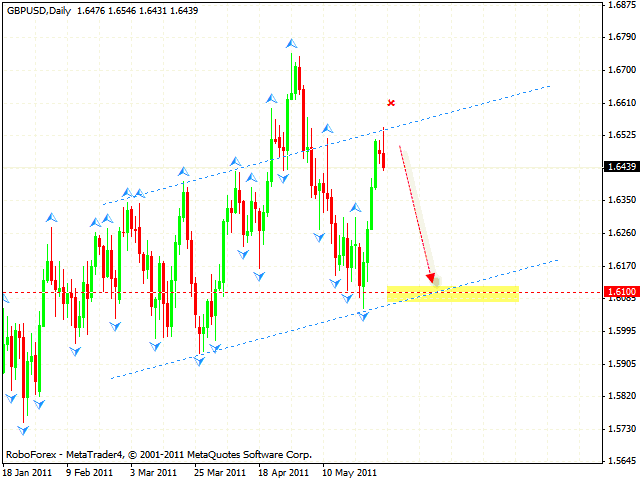Select the red 1.6100 price level label
Image resolution: width=640 pixels, height=480 pixels.
tap(620, 293)
